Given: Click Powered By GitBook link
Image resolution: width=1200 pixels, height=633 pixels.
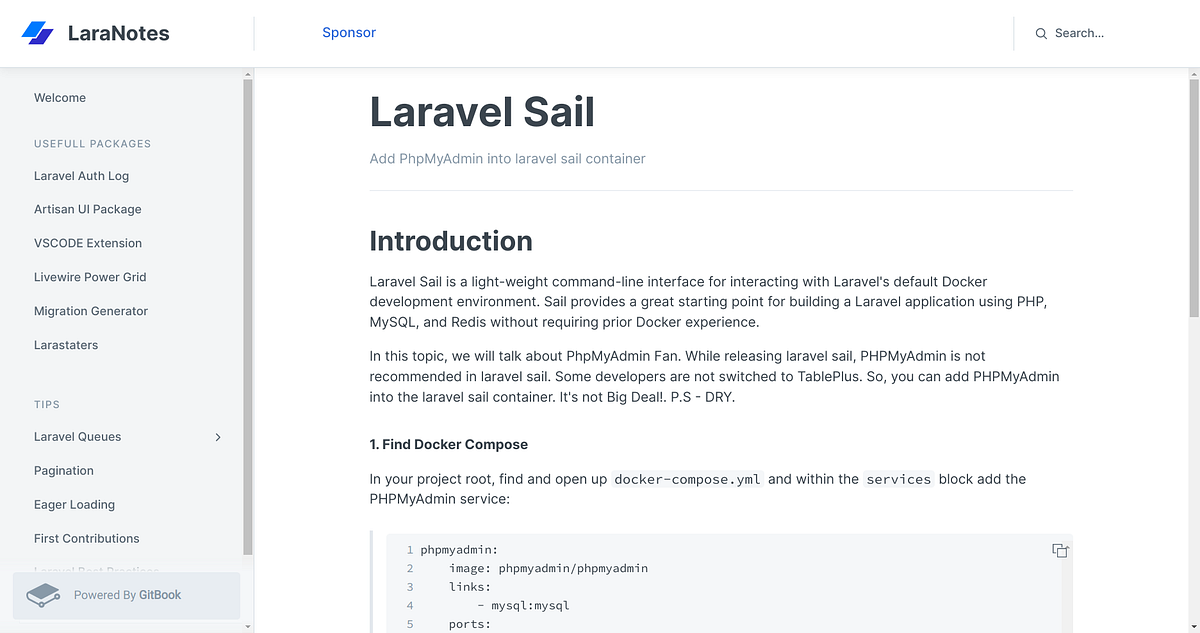Looking at the screenshot, I should click(x=127, y=594).
